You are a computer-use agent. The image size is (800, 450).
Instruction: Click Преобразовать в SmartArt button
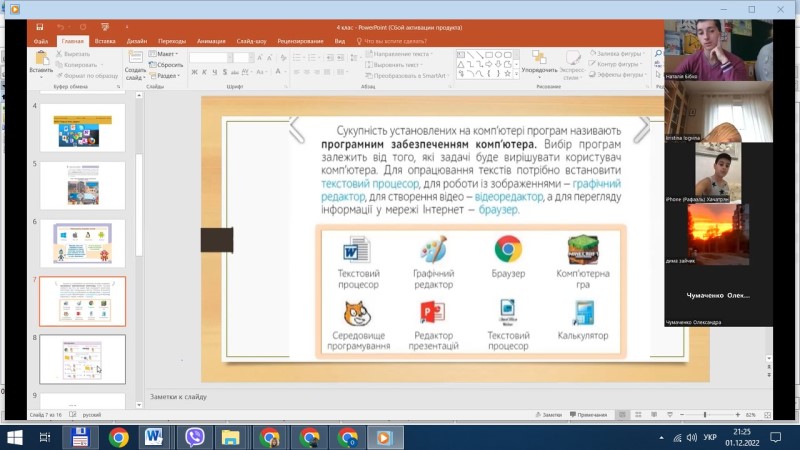pyautogui.click(x=408, y=76)
